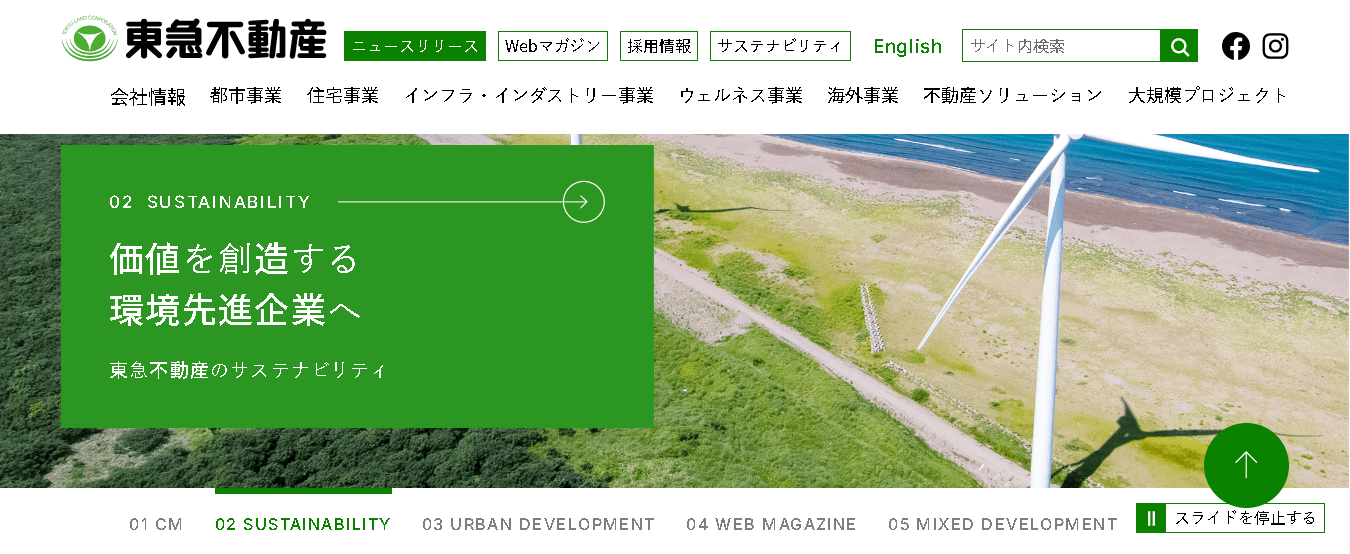
Task: Type in the サイト内検索 search field
Action: point(1060,46)
